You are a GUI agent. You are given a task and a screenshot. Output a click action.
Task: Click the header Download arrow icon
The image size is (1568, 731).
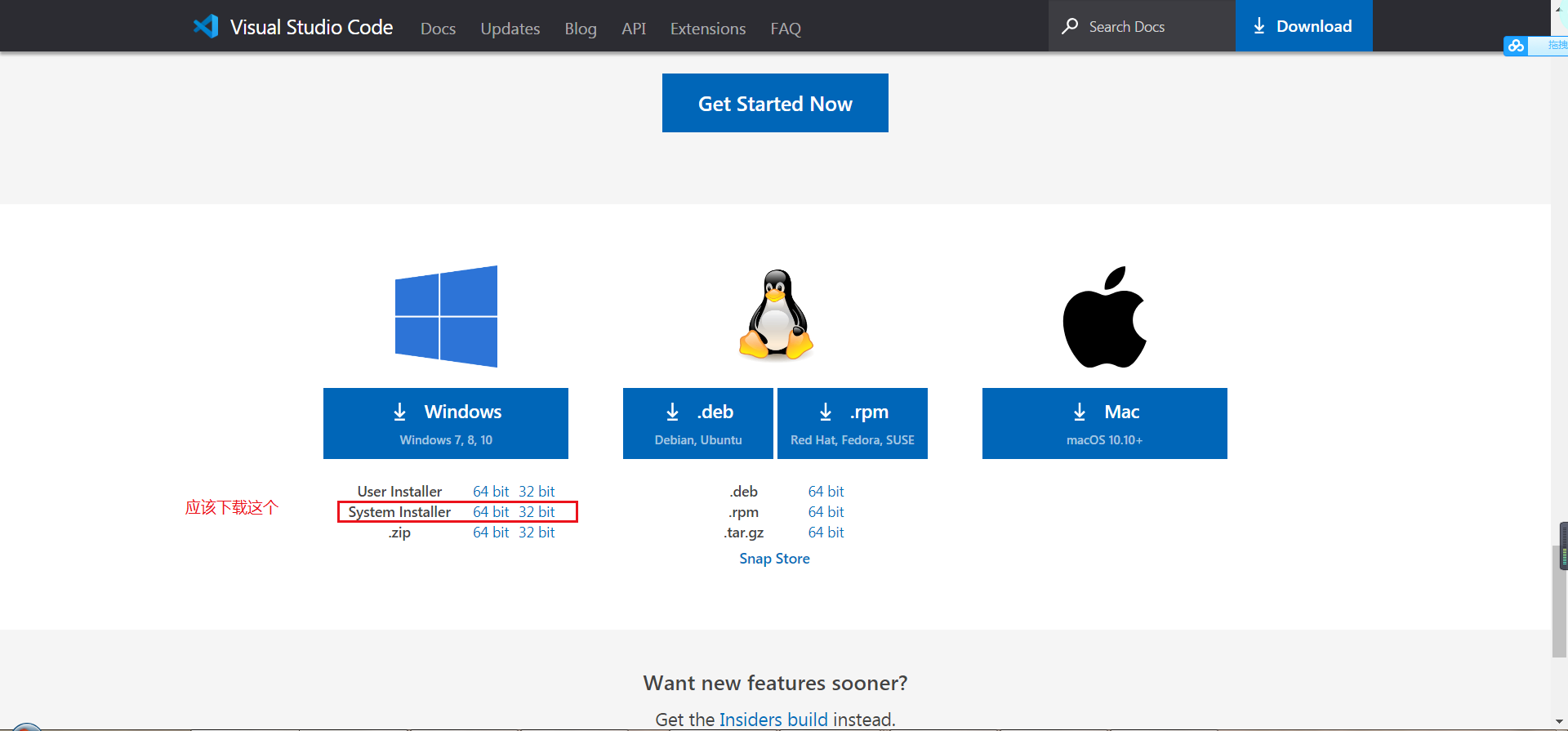[x=1259, y=26]
